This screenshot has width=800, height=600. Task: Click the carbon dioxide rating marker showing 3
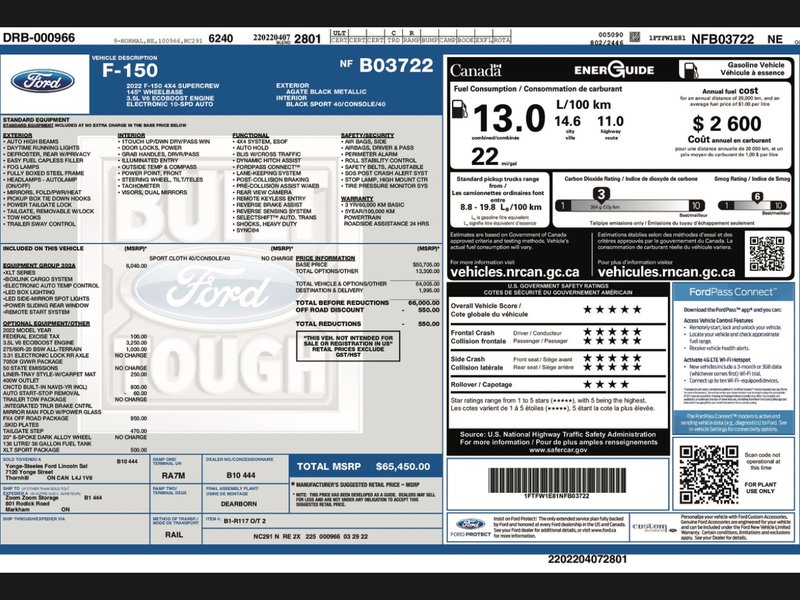pyautogui.click(x=602, y=194)
